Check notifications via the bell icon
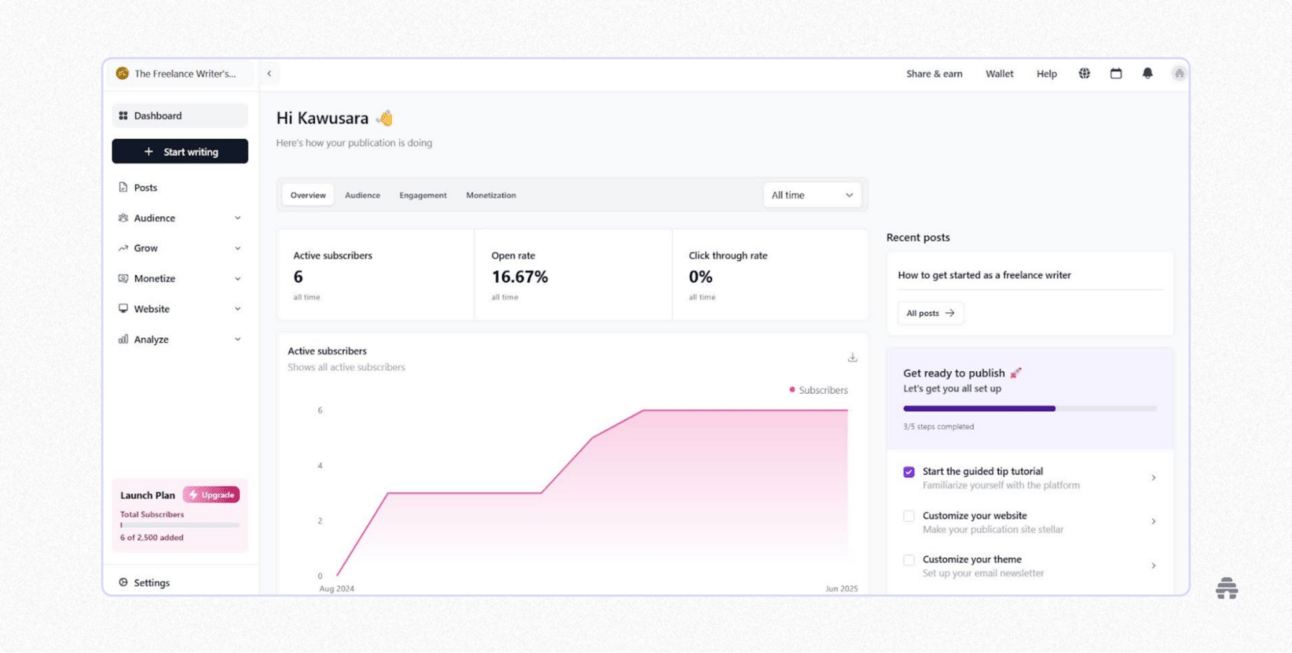Viewport: 1292px width, 653px height. (x=1148, y=73)
